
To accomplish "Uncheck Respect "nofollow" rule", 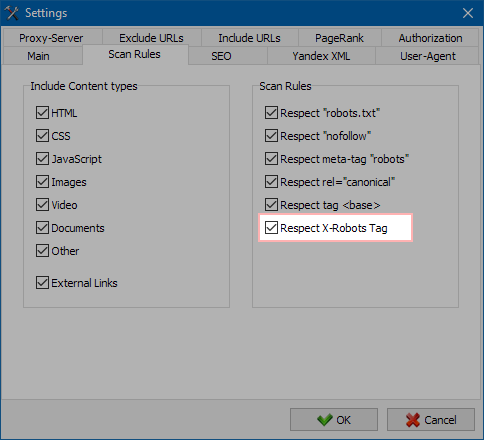I will coord(271,136).
